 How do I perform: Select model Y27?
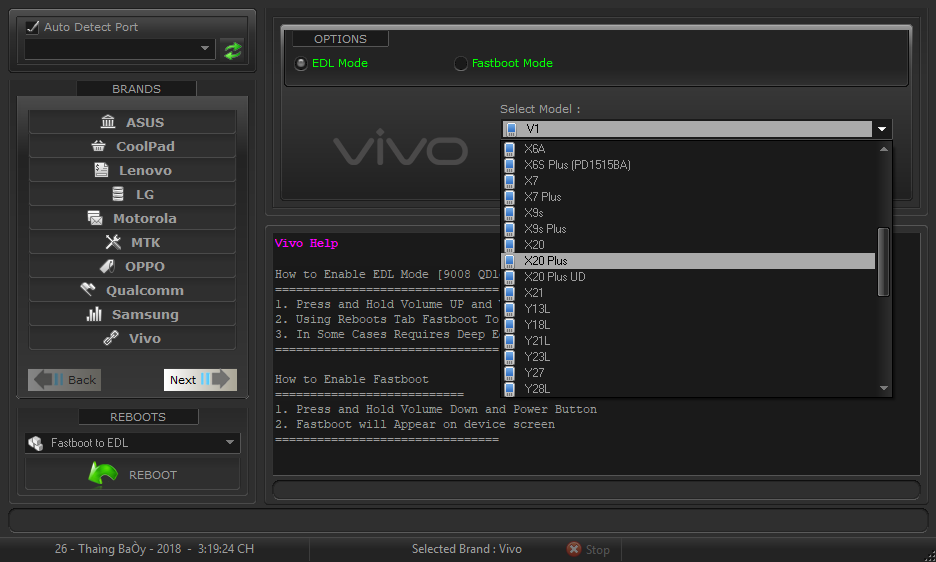(688, 373)
